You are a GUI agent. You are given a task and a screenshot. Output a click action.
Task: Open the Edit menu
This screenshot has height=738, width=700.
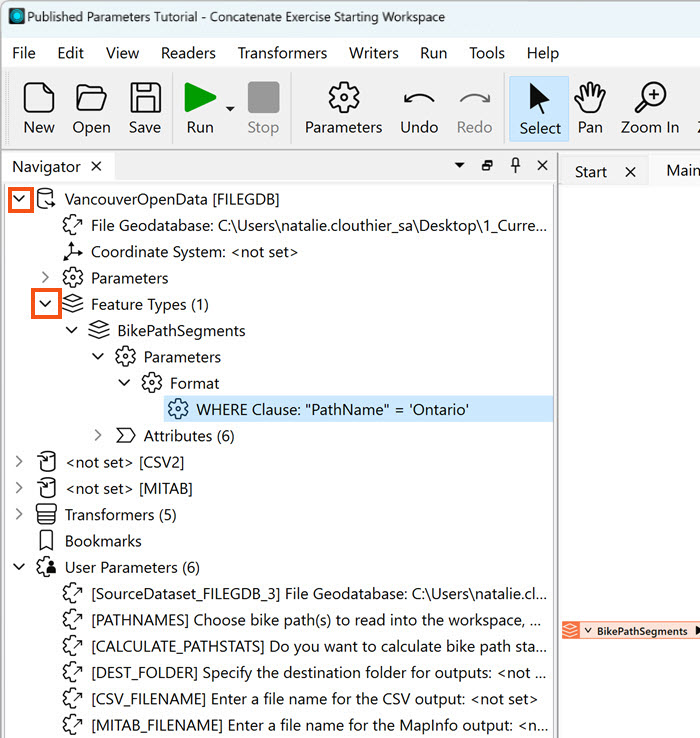point(71,53)
